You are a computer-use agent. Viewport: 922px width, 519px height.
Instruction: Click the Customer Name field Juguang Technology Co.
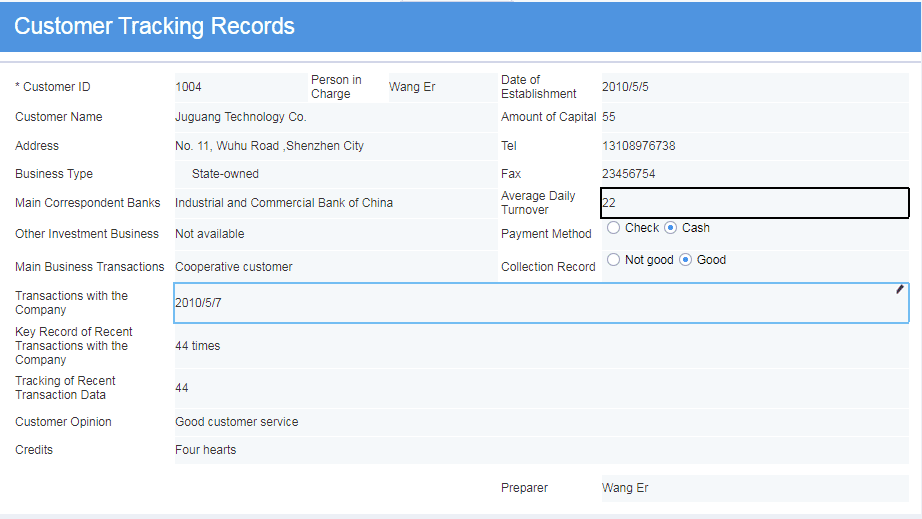pos(336,117)
